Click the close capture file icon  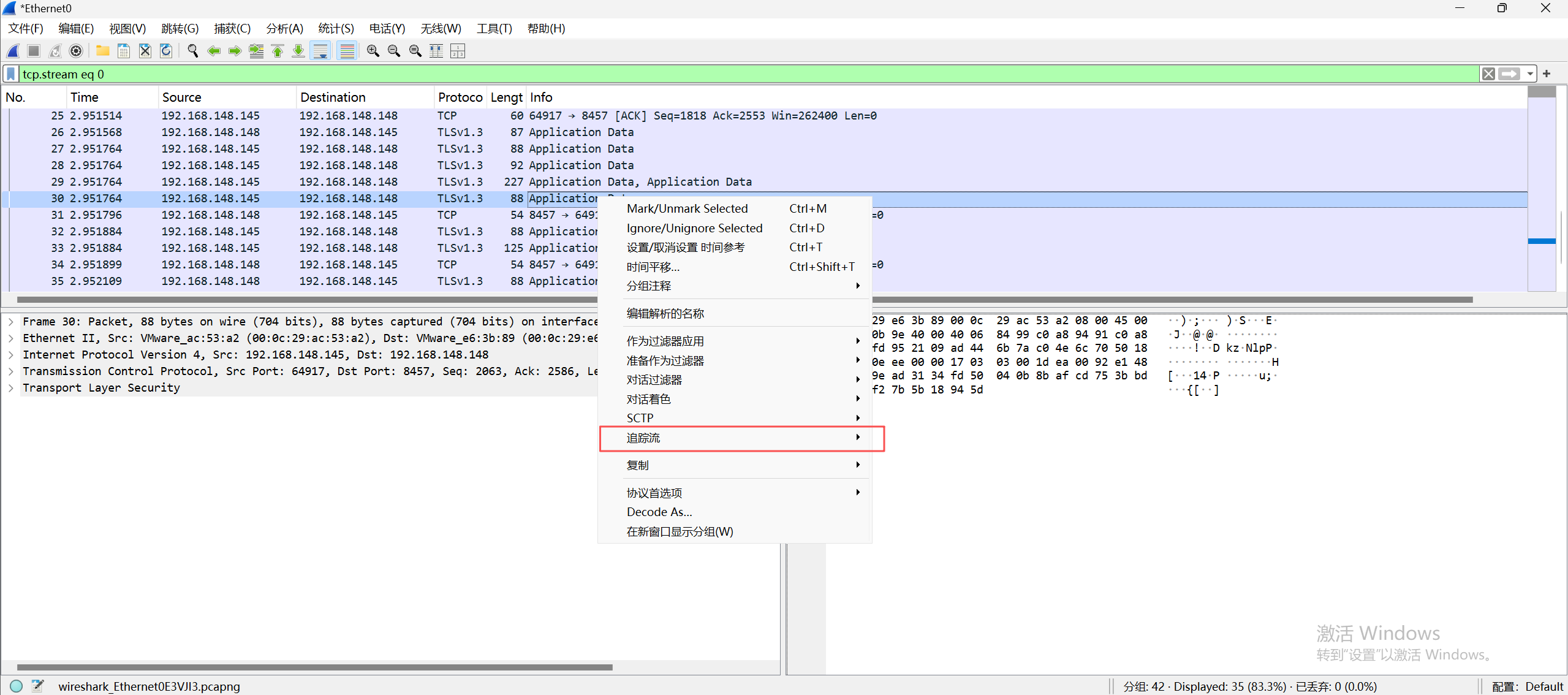pos(145,51)
